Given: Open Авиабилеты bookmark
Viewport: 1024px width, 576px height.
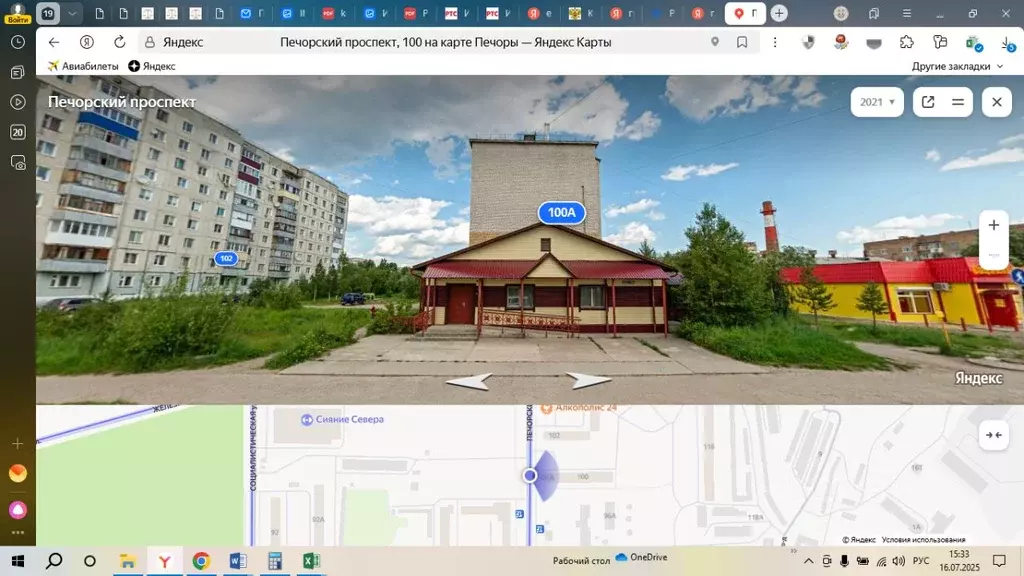Looking at the screenshot, I should 83,66.
